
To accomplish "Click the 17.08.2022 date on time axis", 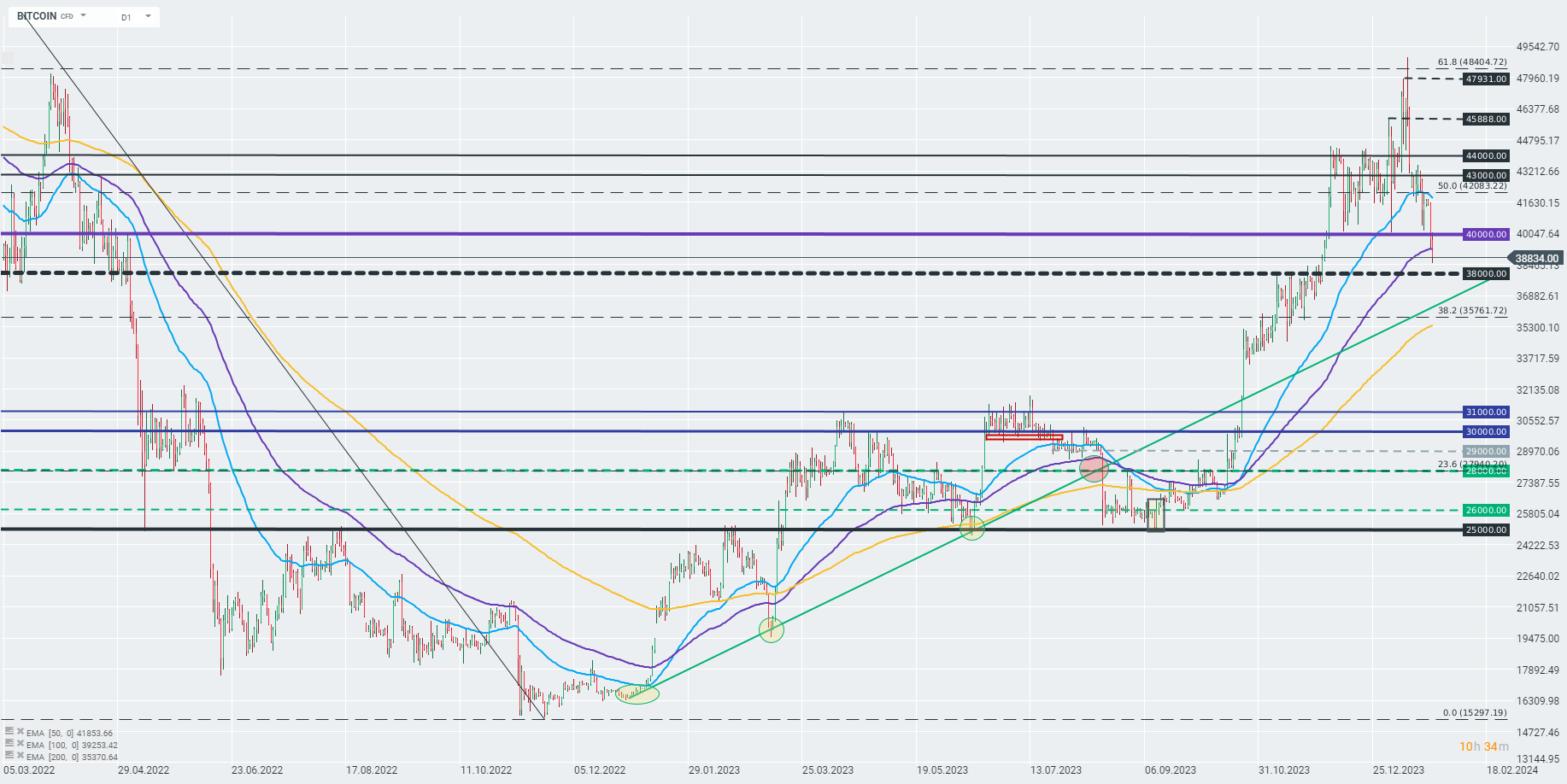I will (x=372, y=769).
